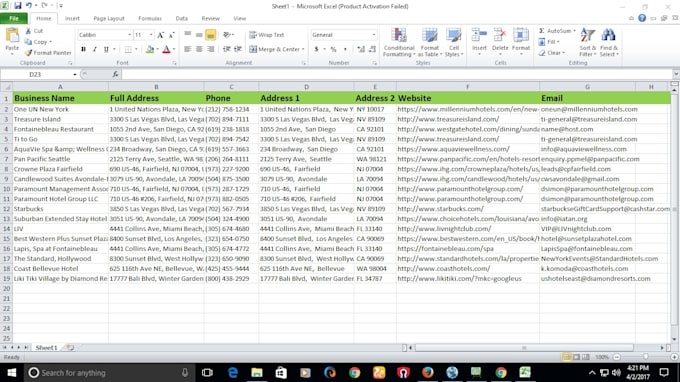Click the Select All corner button

coord(6,87)
